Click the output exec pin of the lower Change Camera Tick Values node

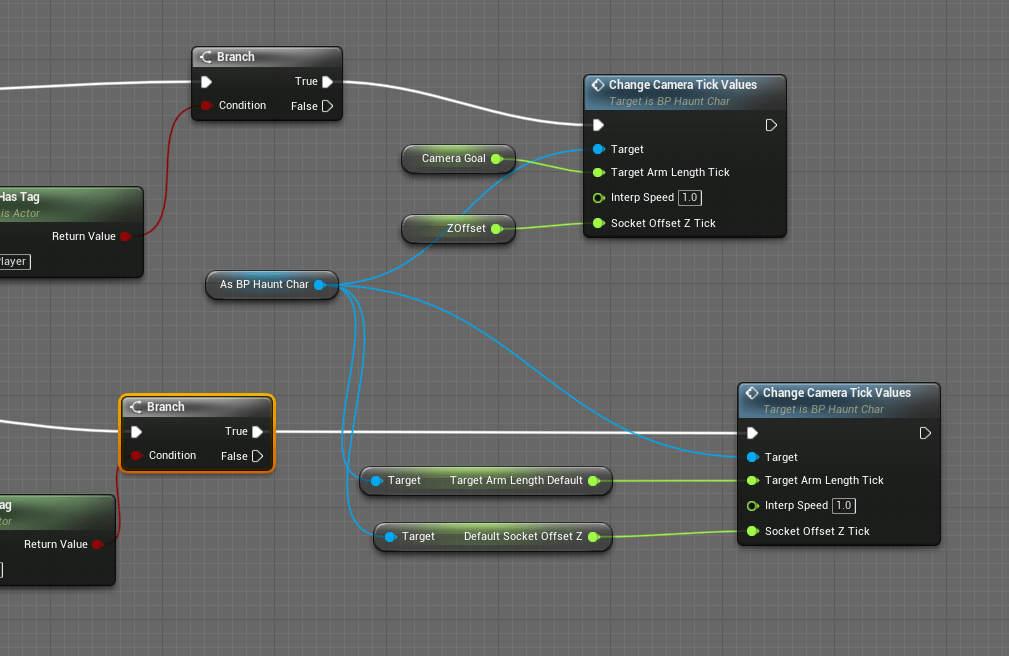[925, 433]
